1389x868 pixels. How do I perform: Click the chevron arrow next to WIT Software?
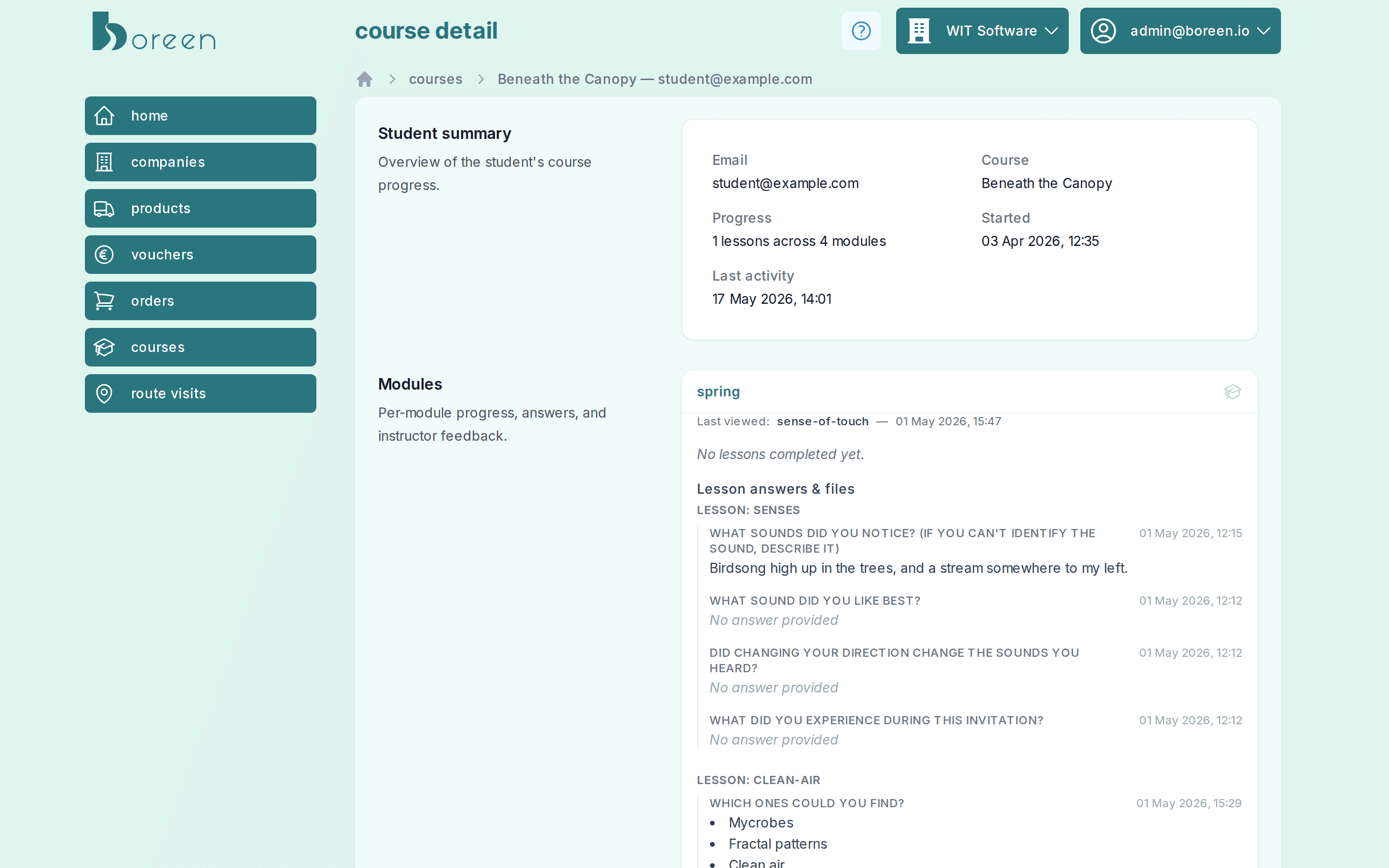coord(1051,31)
